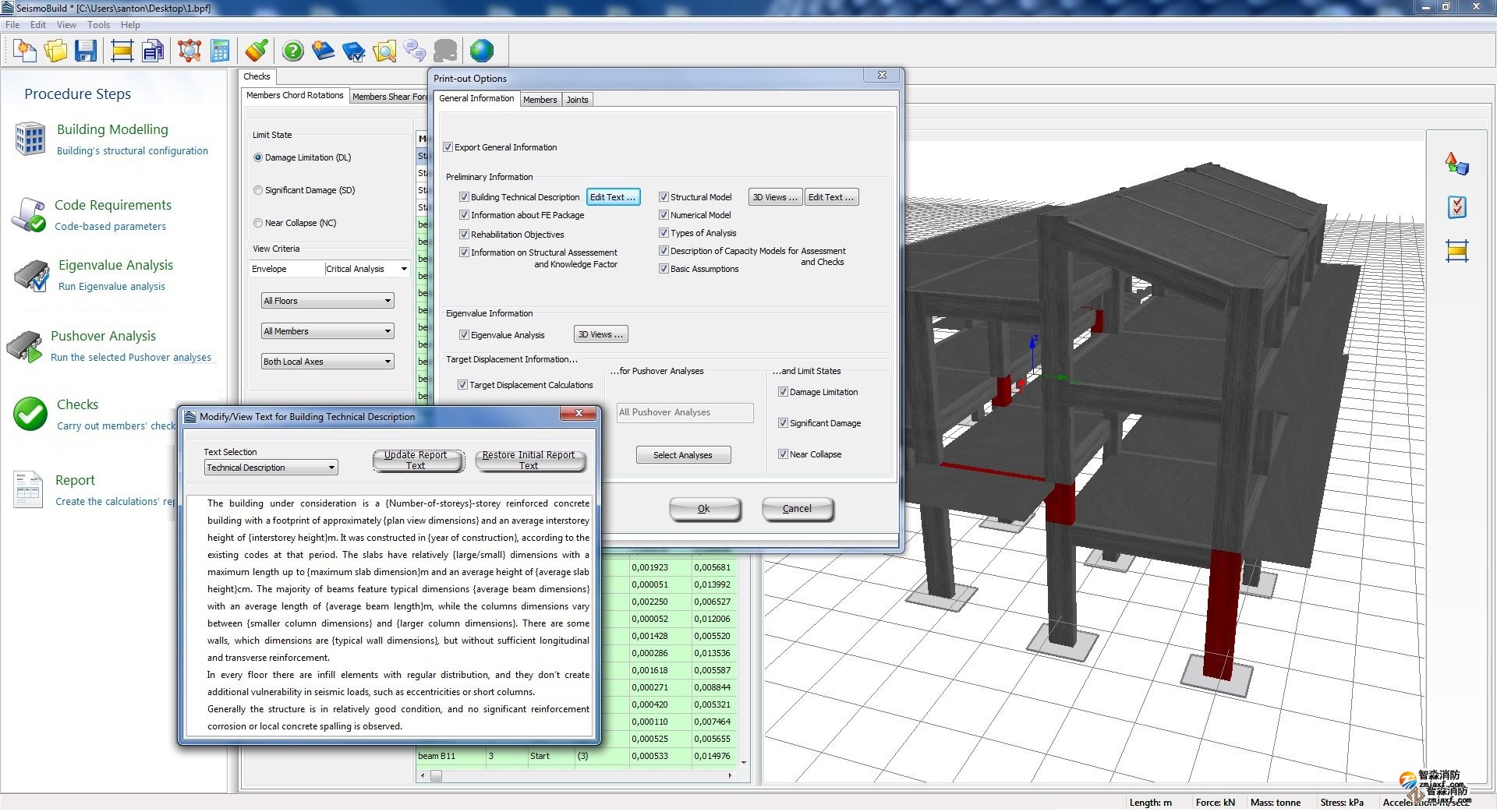
Task: Click the Pushover Analysis step icon
Action: pos(25,347)
